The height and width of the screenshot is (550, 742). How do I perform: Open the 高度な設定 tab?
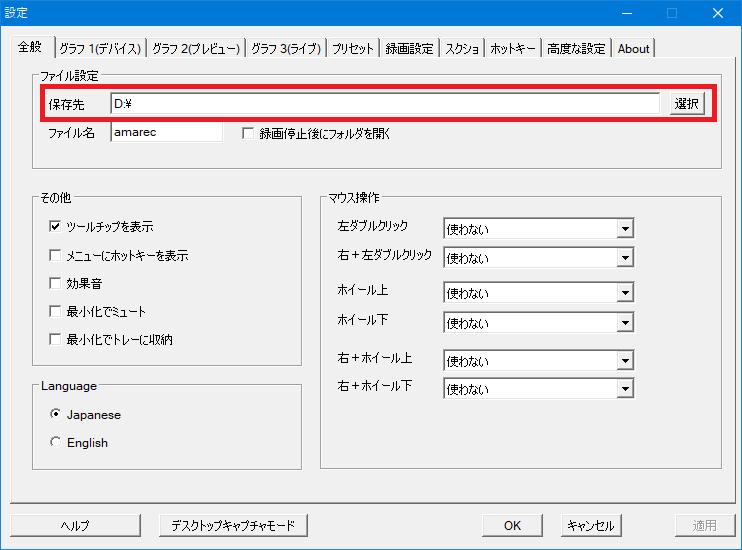[576, 48]
